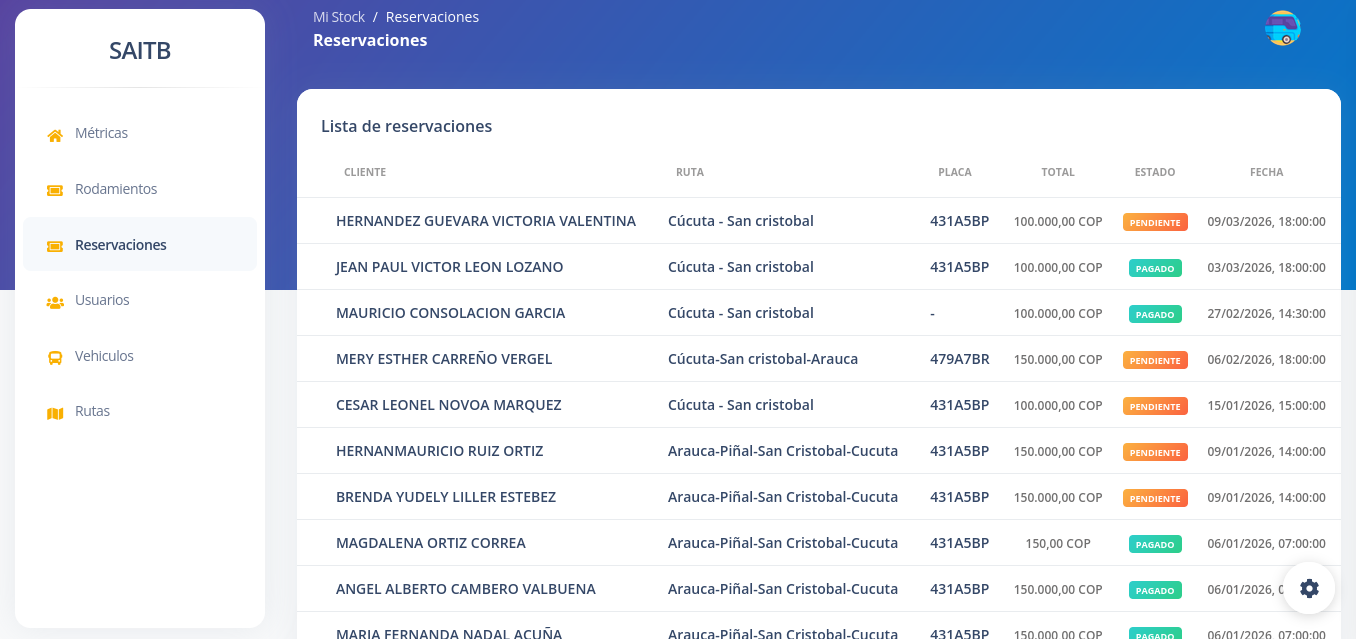Click the Rodamientos ticket icon
The height and width of the screenshot is (639, 1356).
[x=55, y=190]
